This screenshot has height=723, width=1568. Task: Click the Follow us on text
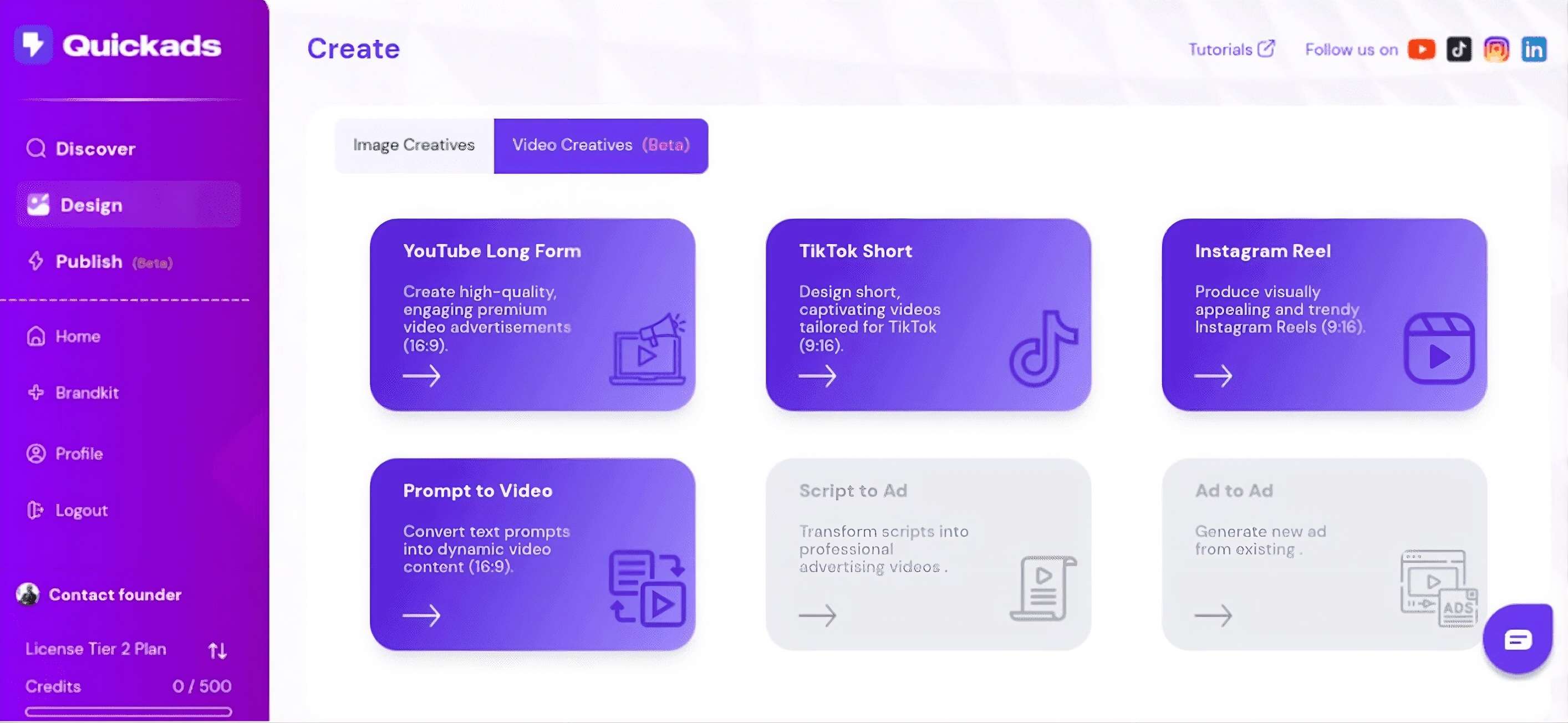(1351, 49)
